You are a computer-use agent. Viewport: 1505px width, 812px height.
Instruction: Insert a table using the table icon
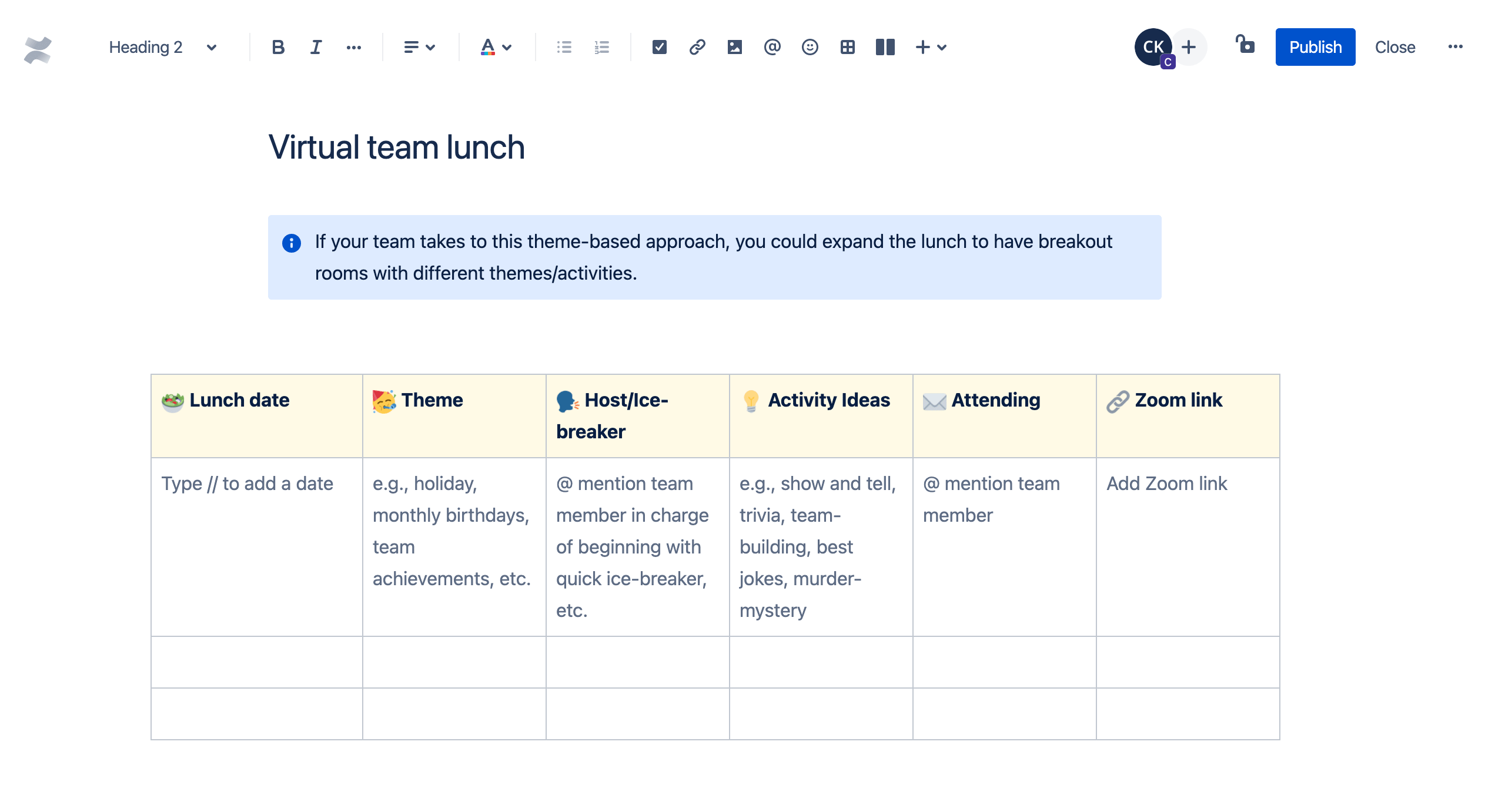[848, 47]
